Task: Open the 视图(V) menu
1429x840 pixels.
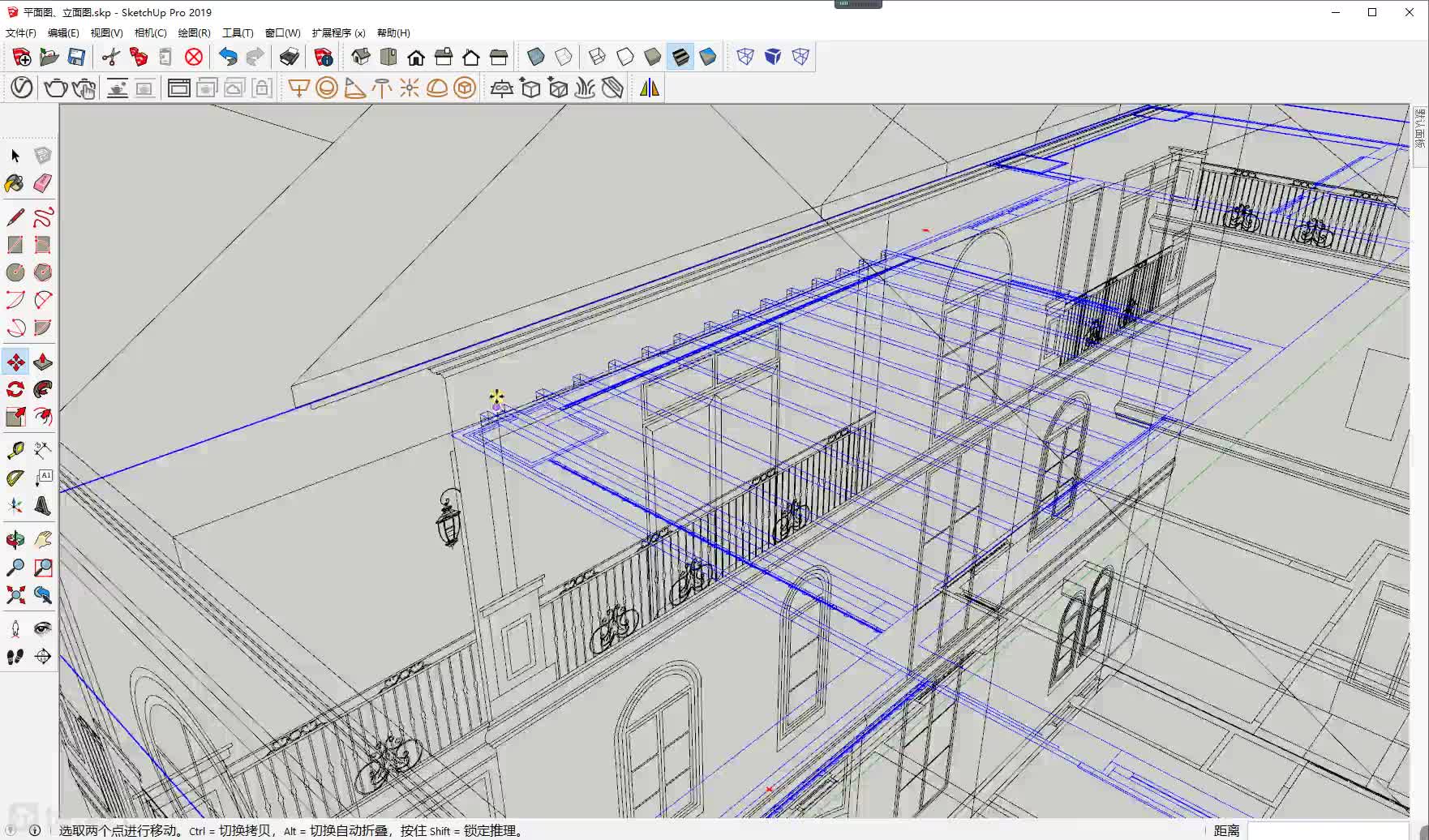Action: [106, 33]
